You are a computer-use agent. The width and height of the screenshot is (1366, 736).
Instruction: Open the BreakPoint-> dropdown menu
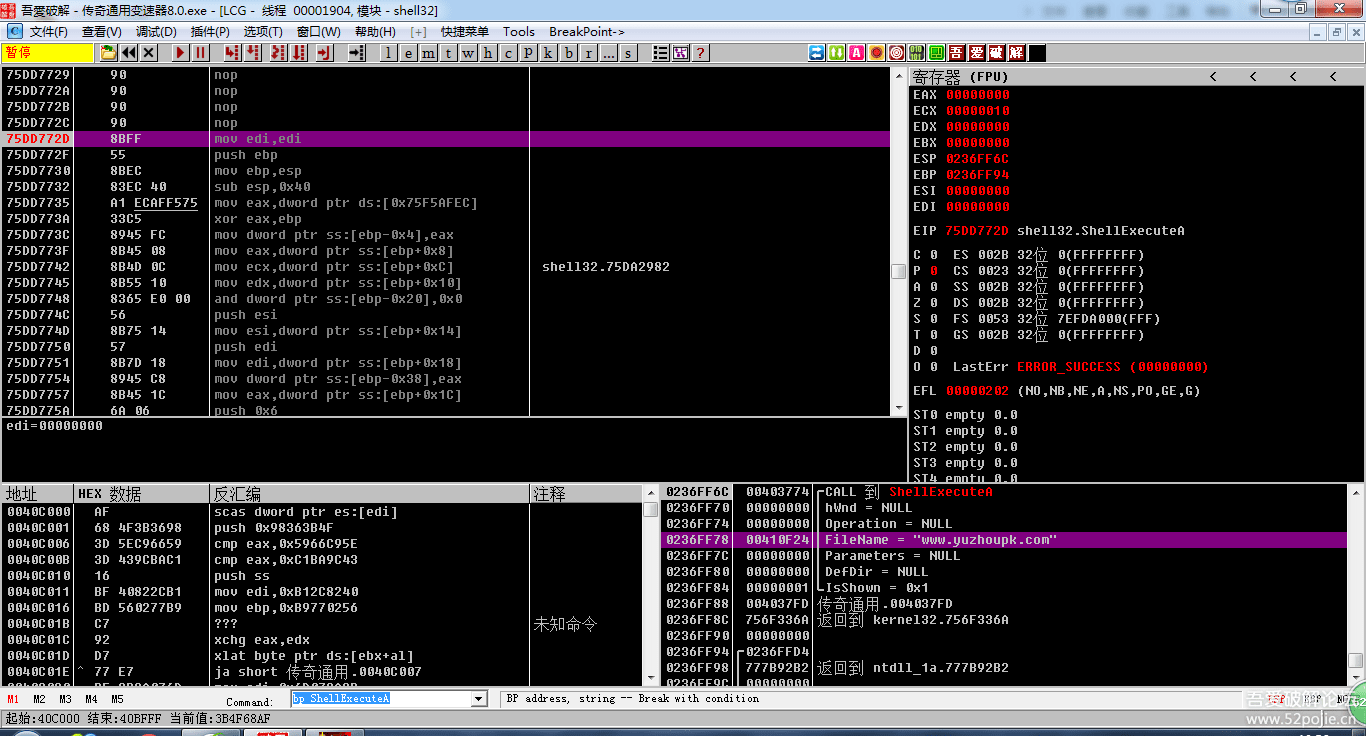[587, 31]
